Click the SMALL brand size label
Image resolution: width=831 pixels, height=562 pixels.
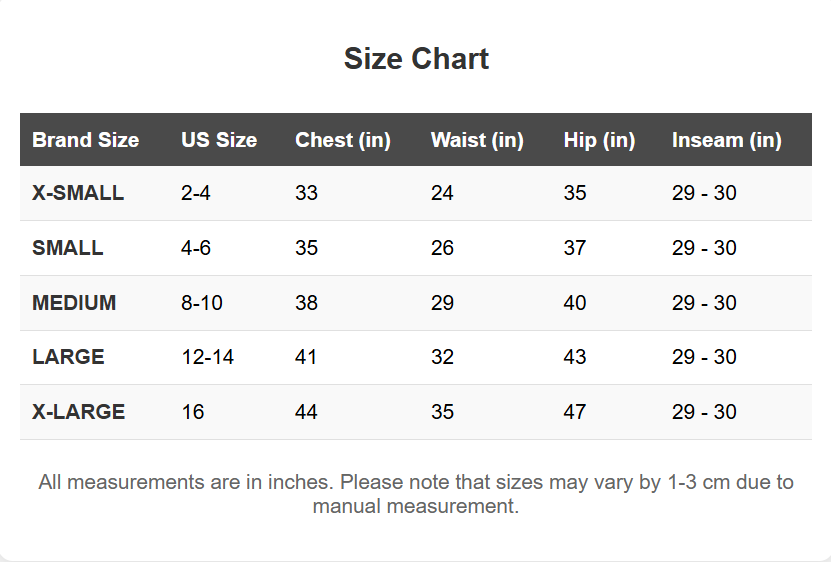pos(68,248)
